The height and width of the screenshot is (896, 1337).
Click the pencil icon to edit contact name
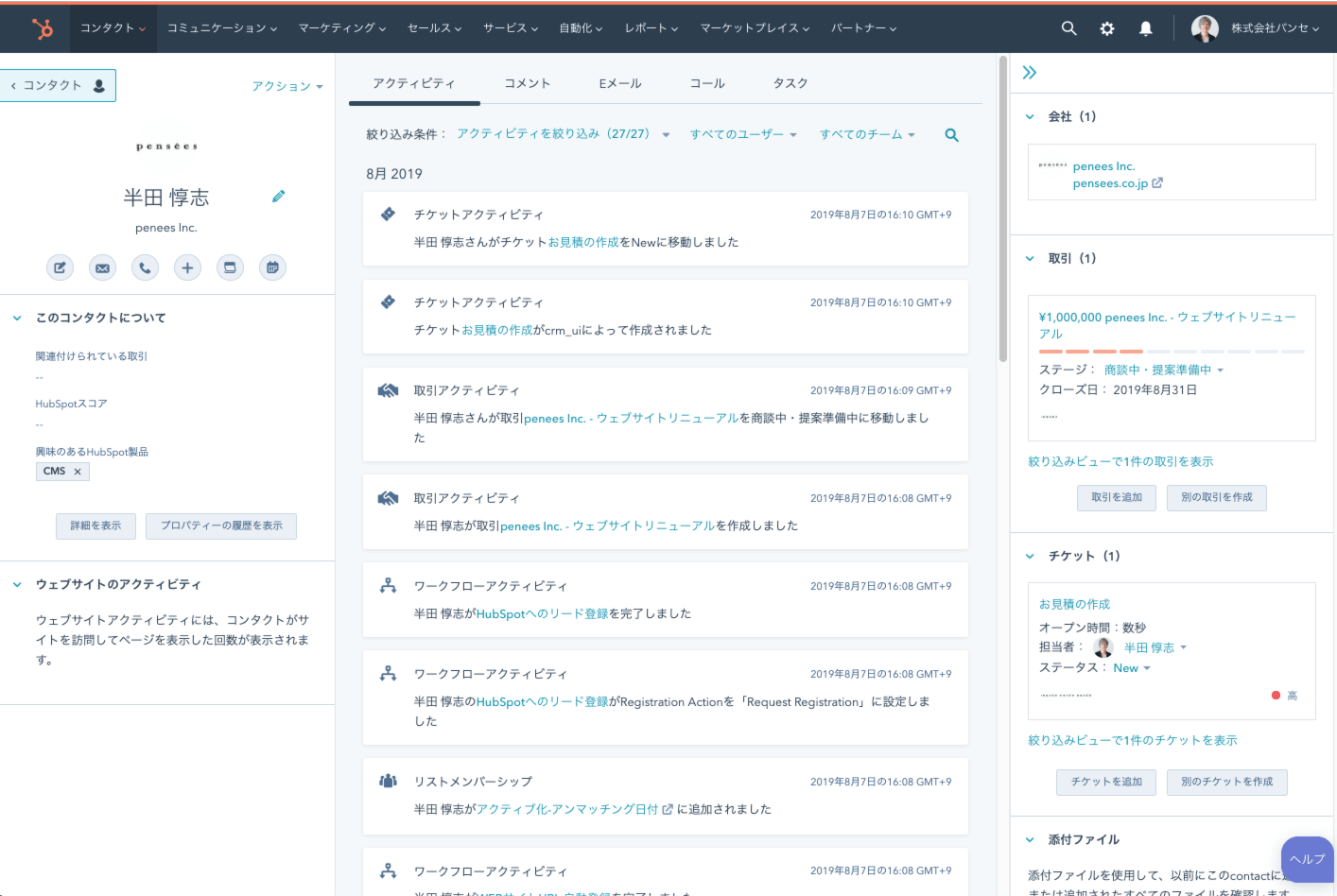(278, 197)
